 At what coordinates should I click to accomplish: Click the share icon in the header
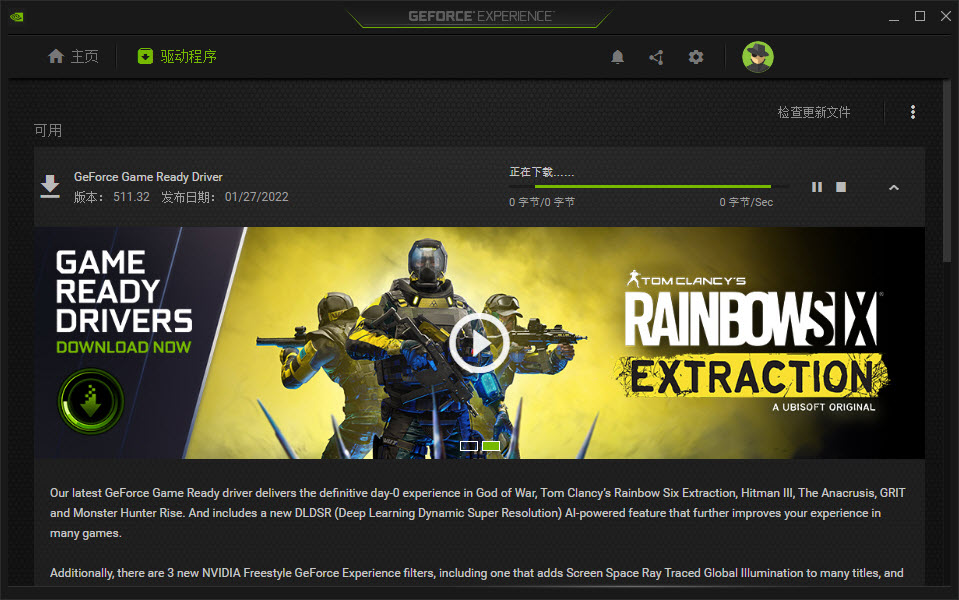pyautogui.click(x=656, y=57)
